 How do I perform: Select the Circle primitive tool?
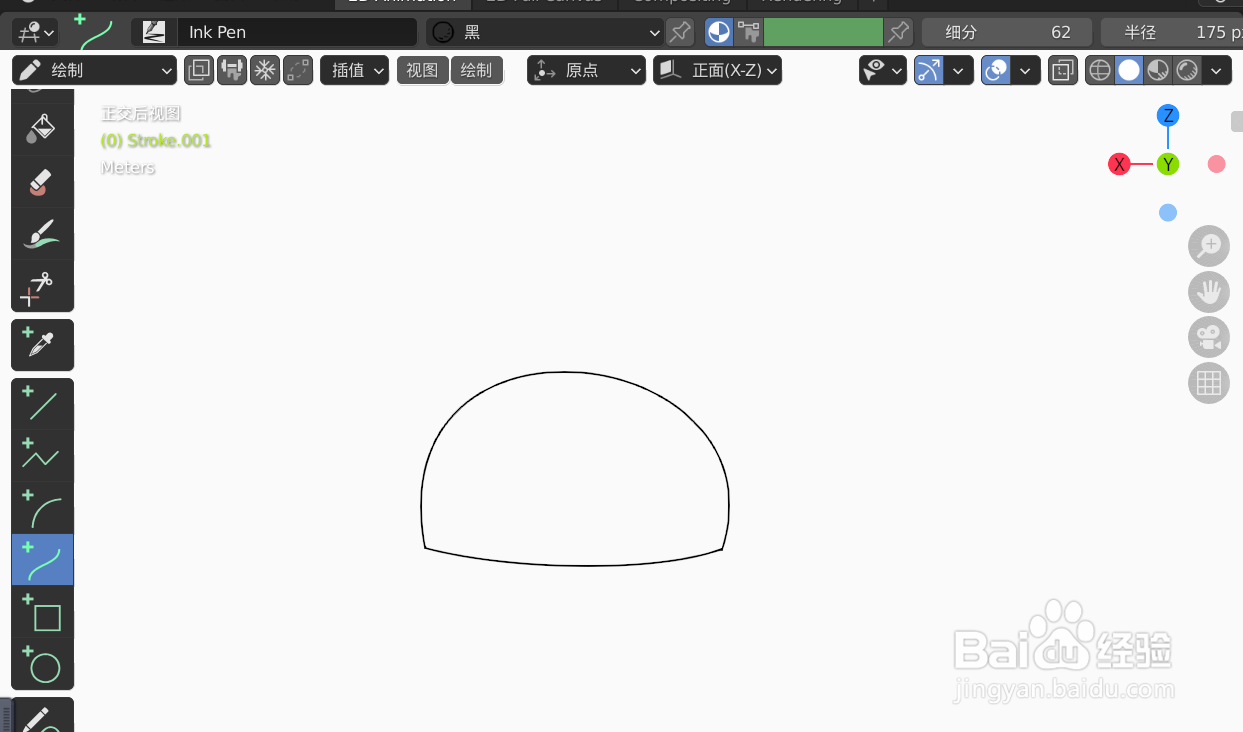pos(42,664)
